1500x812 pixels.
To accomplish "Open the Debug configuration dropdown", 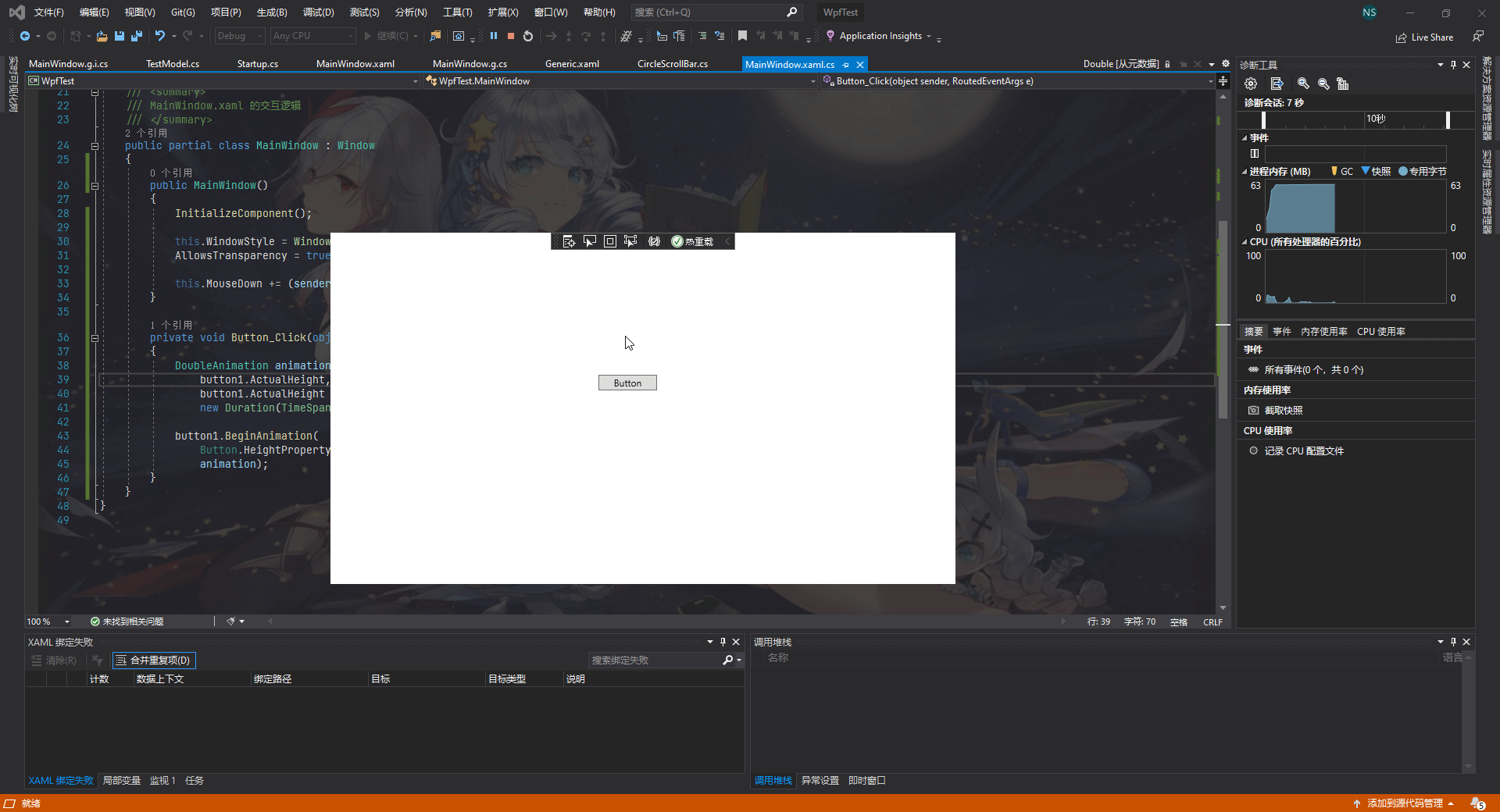I will (239, 36).
